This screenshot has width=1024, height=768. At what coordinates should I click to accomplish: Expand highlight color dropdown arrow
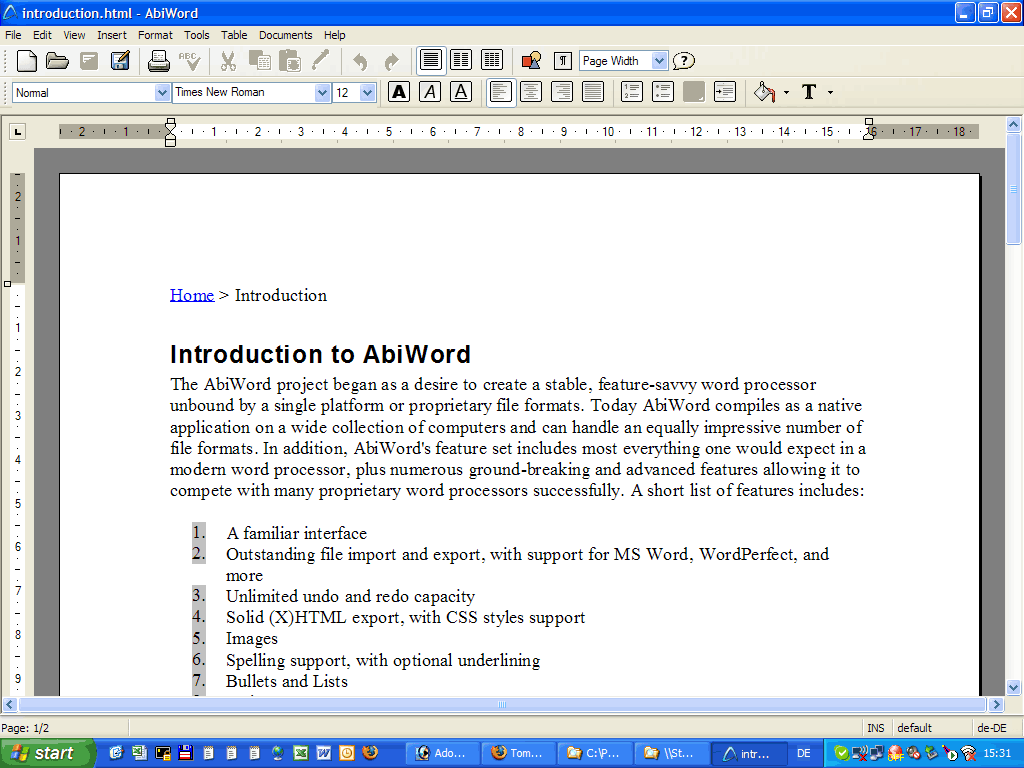tap(786, 93)
